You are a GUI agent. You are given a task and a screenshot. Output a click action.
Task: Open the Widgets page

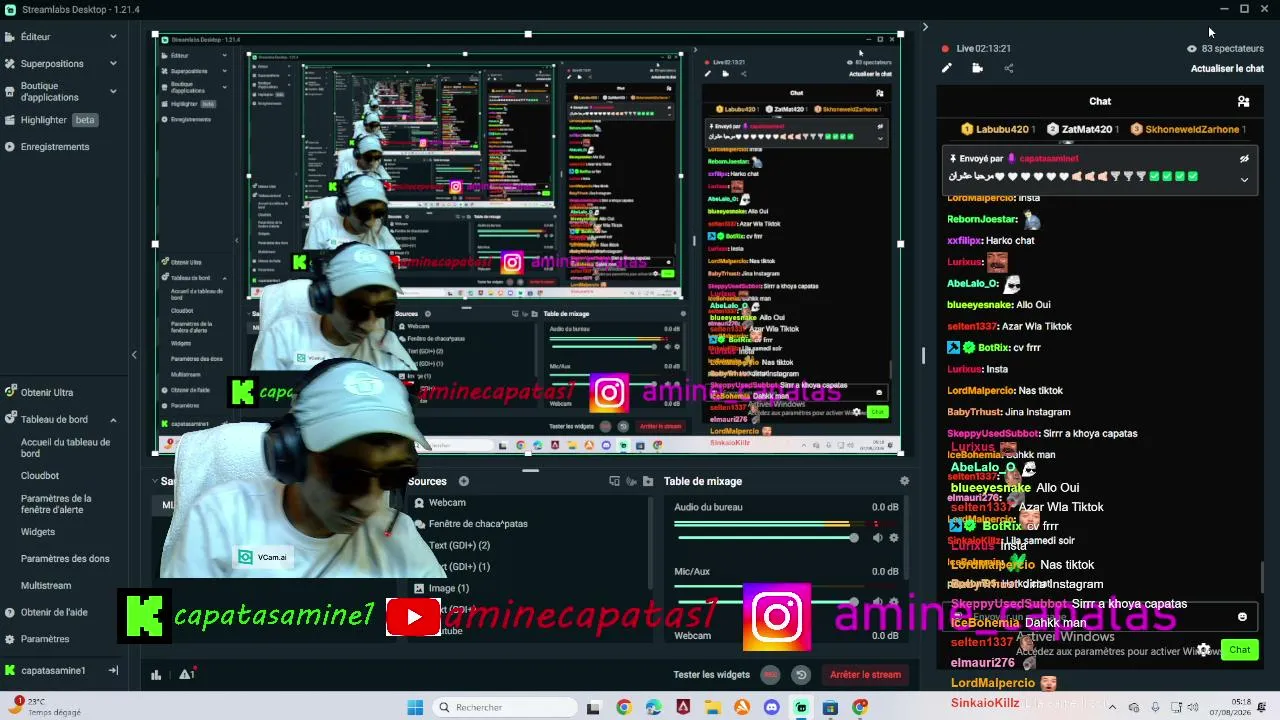pos(38,532)
